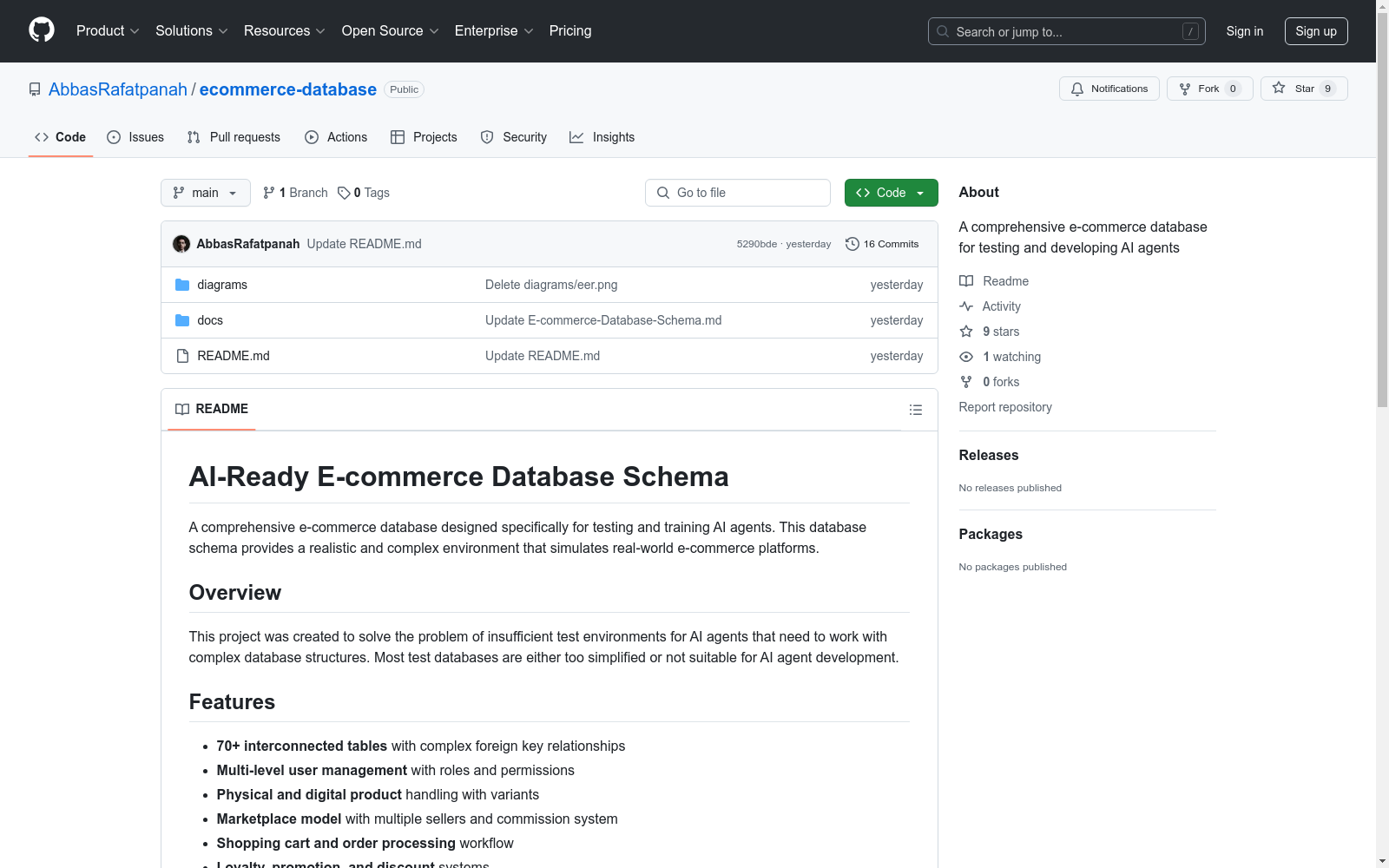Click the Search or jump to field
This screenshot has width=1389, height=868.
[1067, 31]
